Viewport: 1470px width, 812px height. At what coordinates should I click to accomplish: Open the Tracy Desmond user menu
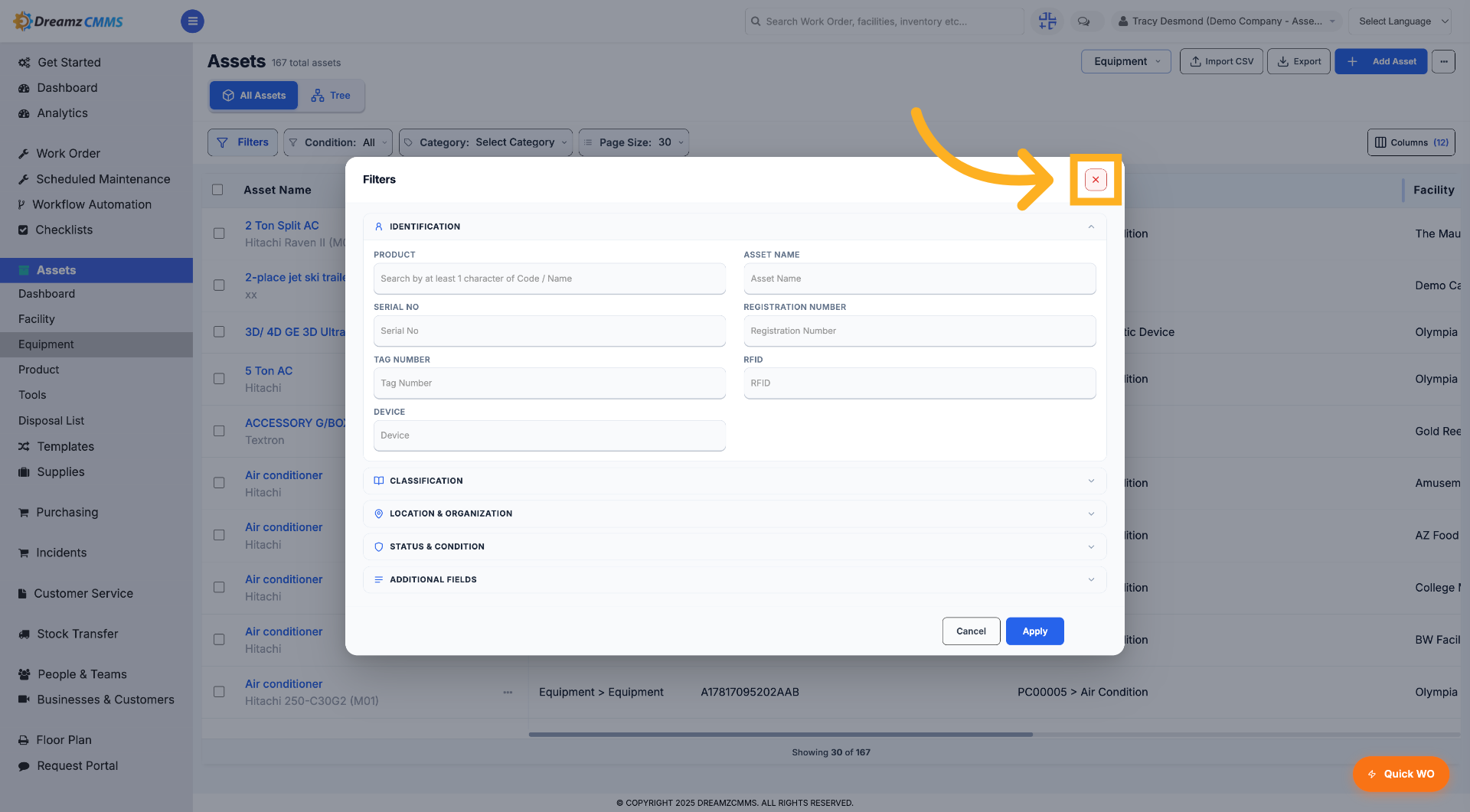point(1226,21)
